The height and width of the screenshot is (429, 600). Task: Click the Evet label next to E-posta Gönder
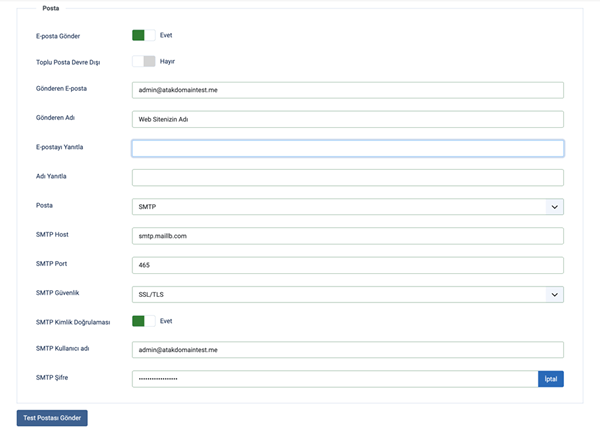tap(166, 35)
